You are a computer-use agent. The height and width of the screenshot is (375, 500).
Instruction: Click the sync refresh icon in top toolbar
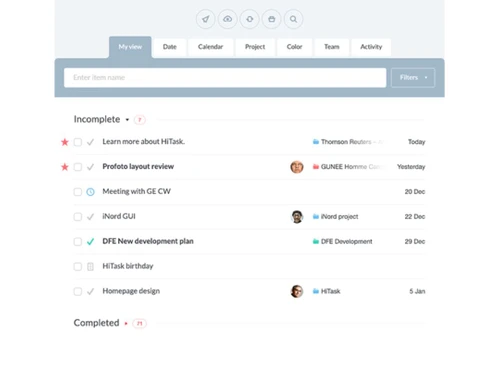250,19
